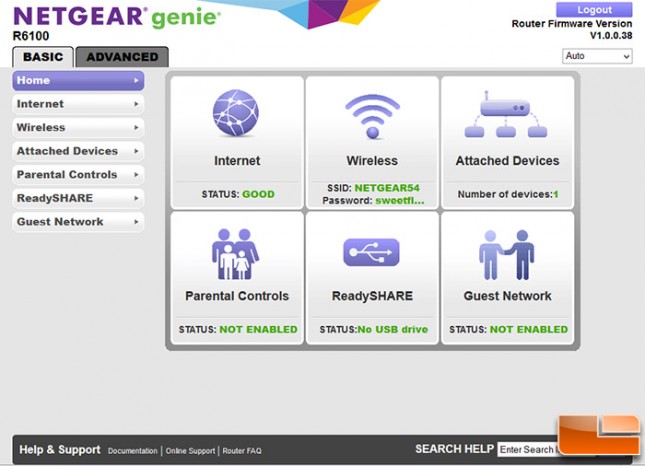Click the Internet STATUS: GOOD text
The width and height of the screenshot is (645, 466).
click(x=238, y=194)
